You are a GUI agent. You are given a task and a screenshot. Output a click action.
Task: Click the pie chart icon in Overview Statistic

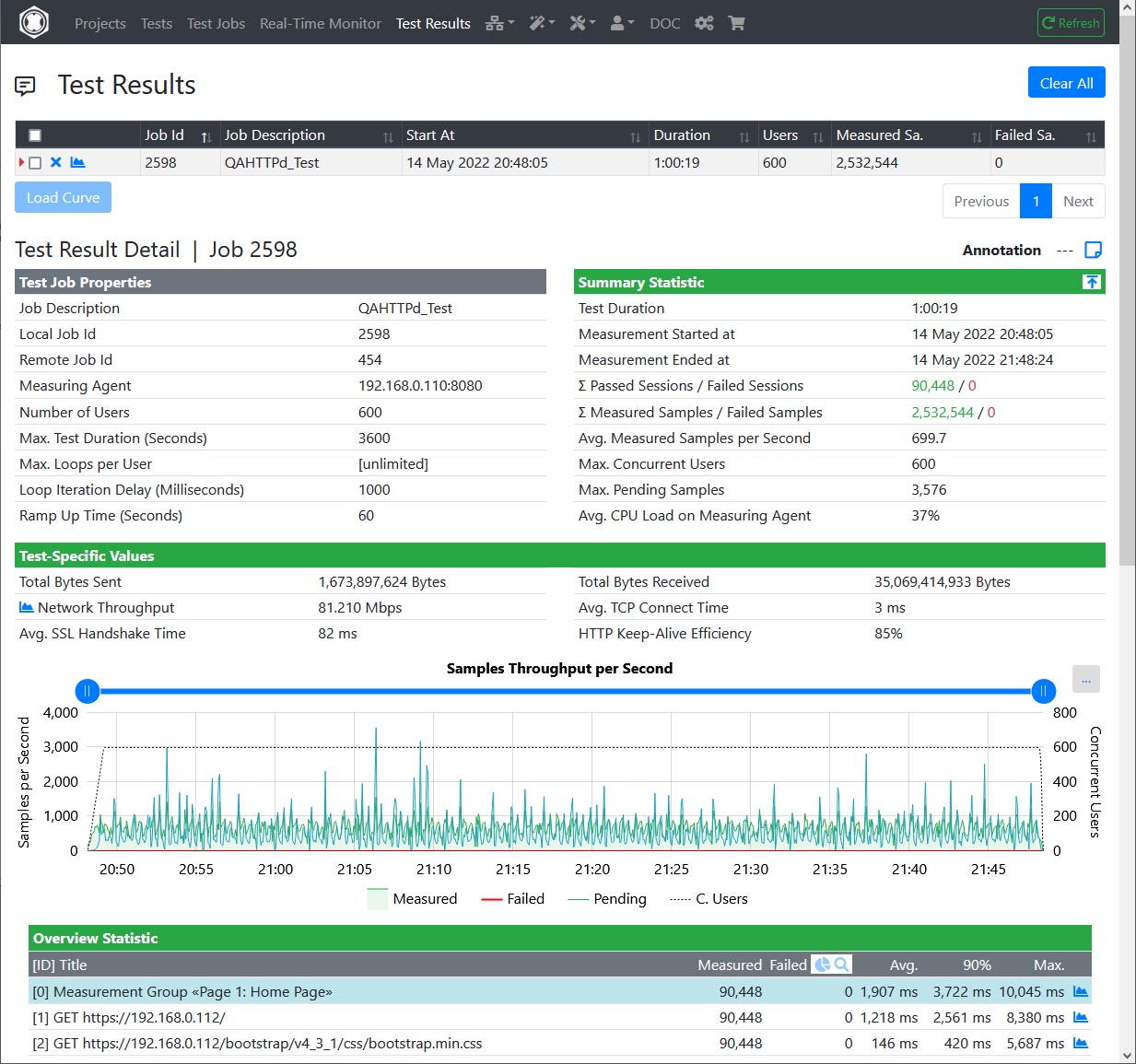[823, 965]
